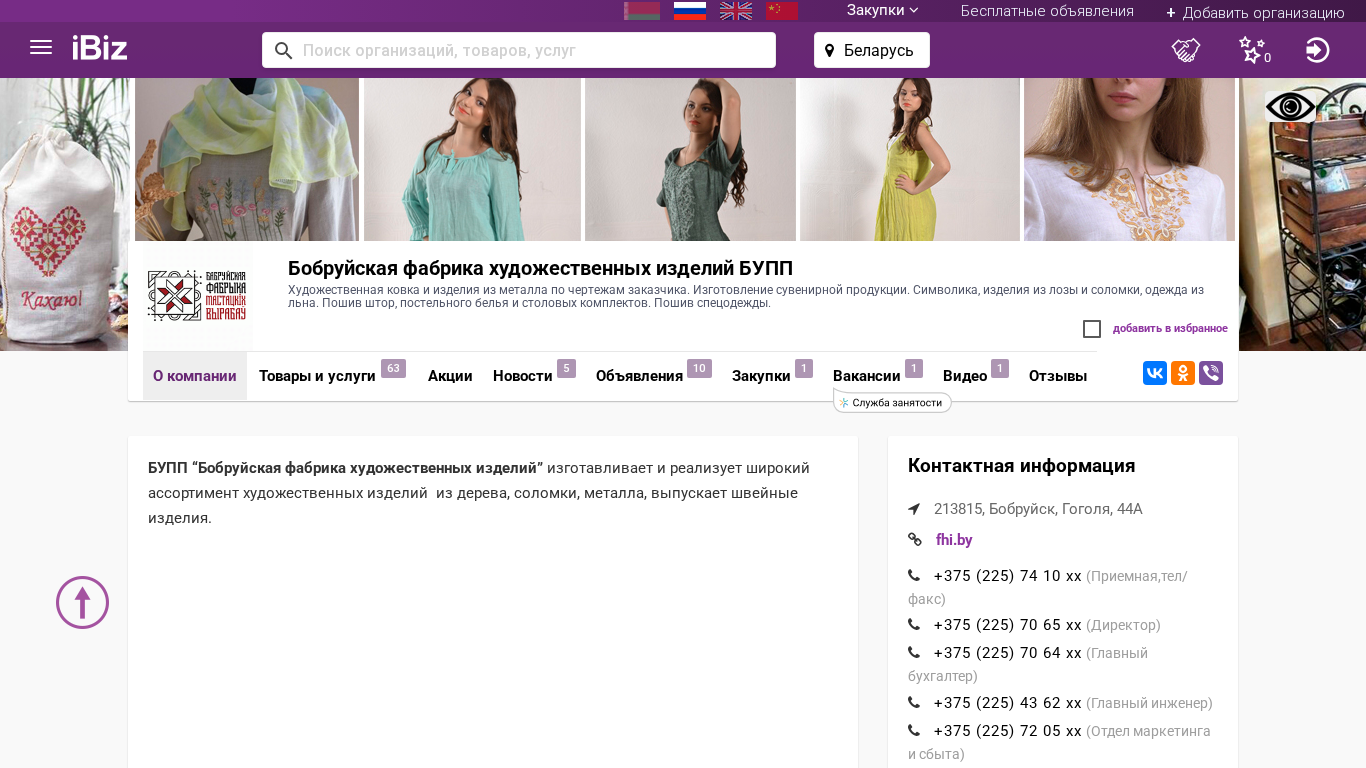Open the О компании tab
The width and height of the screenshot is (1366, 768).
coord(195,376)
